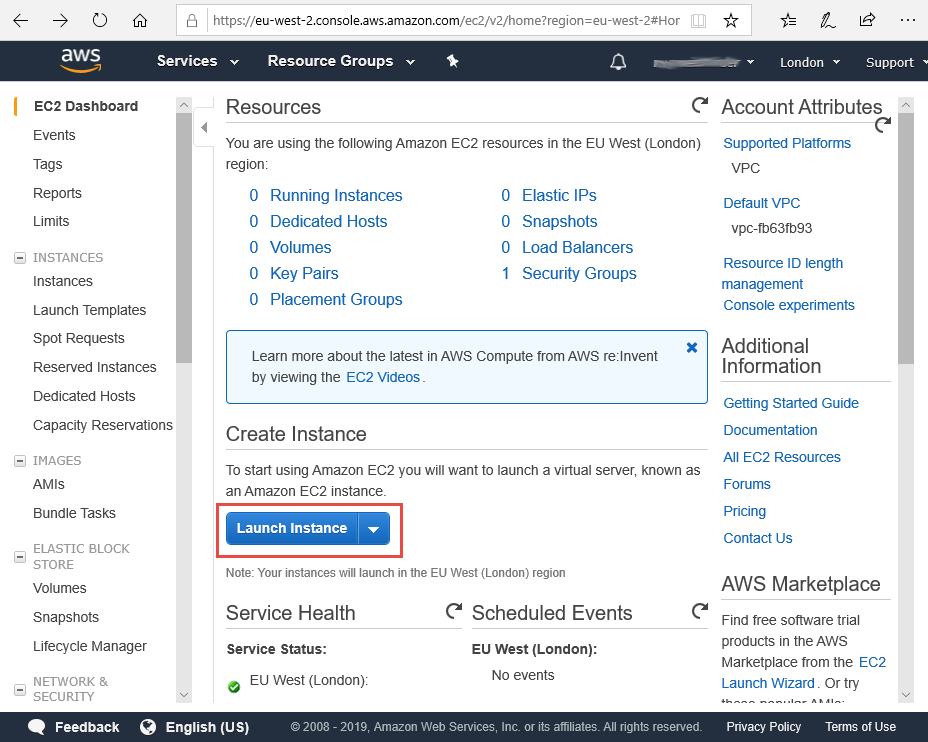Go back to the previous browser page

point(21,21)
